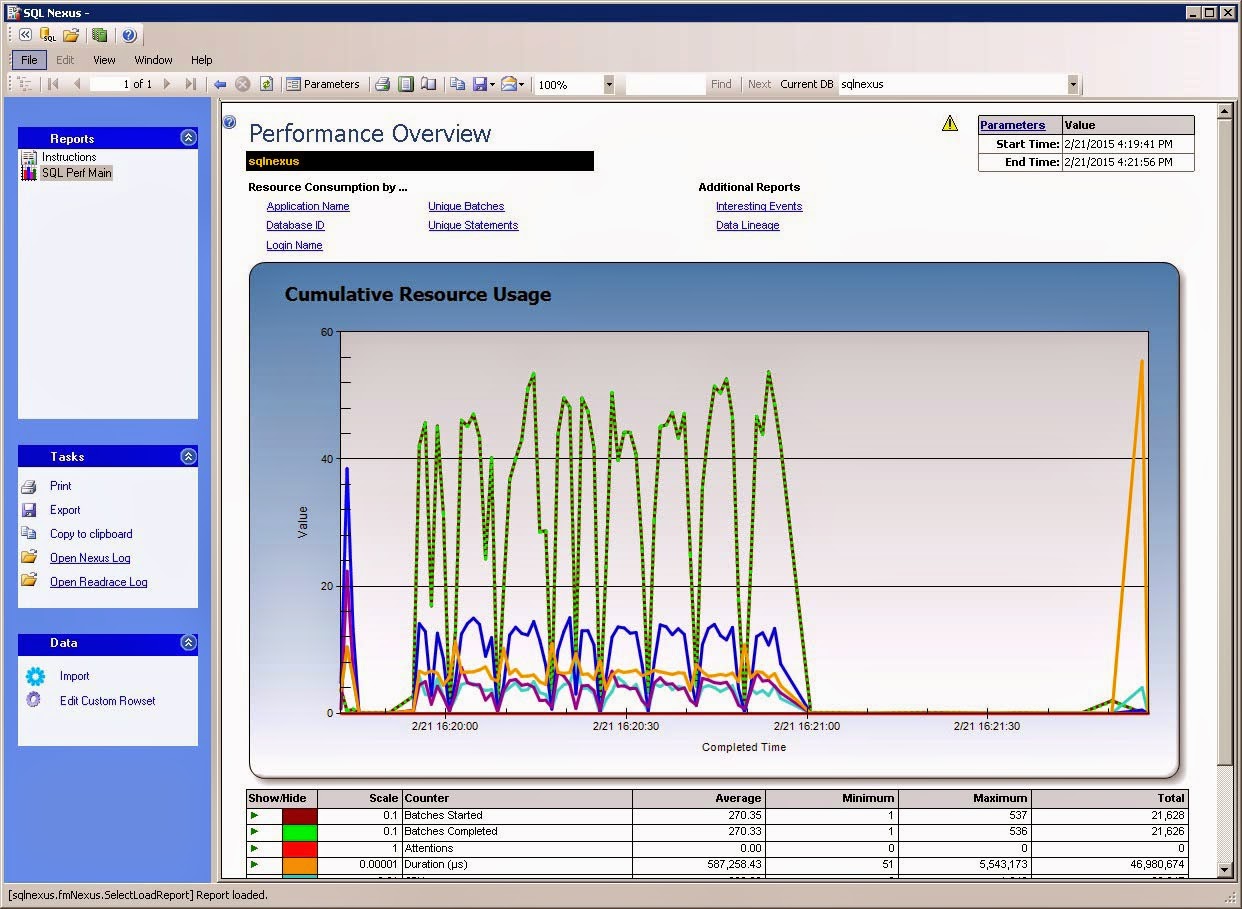Viewport: 1242px width, 909px height.
Task: Open the Help menu
Action: click(201, 60)
